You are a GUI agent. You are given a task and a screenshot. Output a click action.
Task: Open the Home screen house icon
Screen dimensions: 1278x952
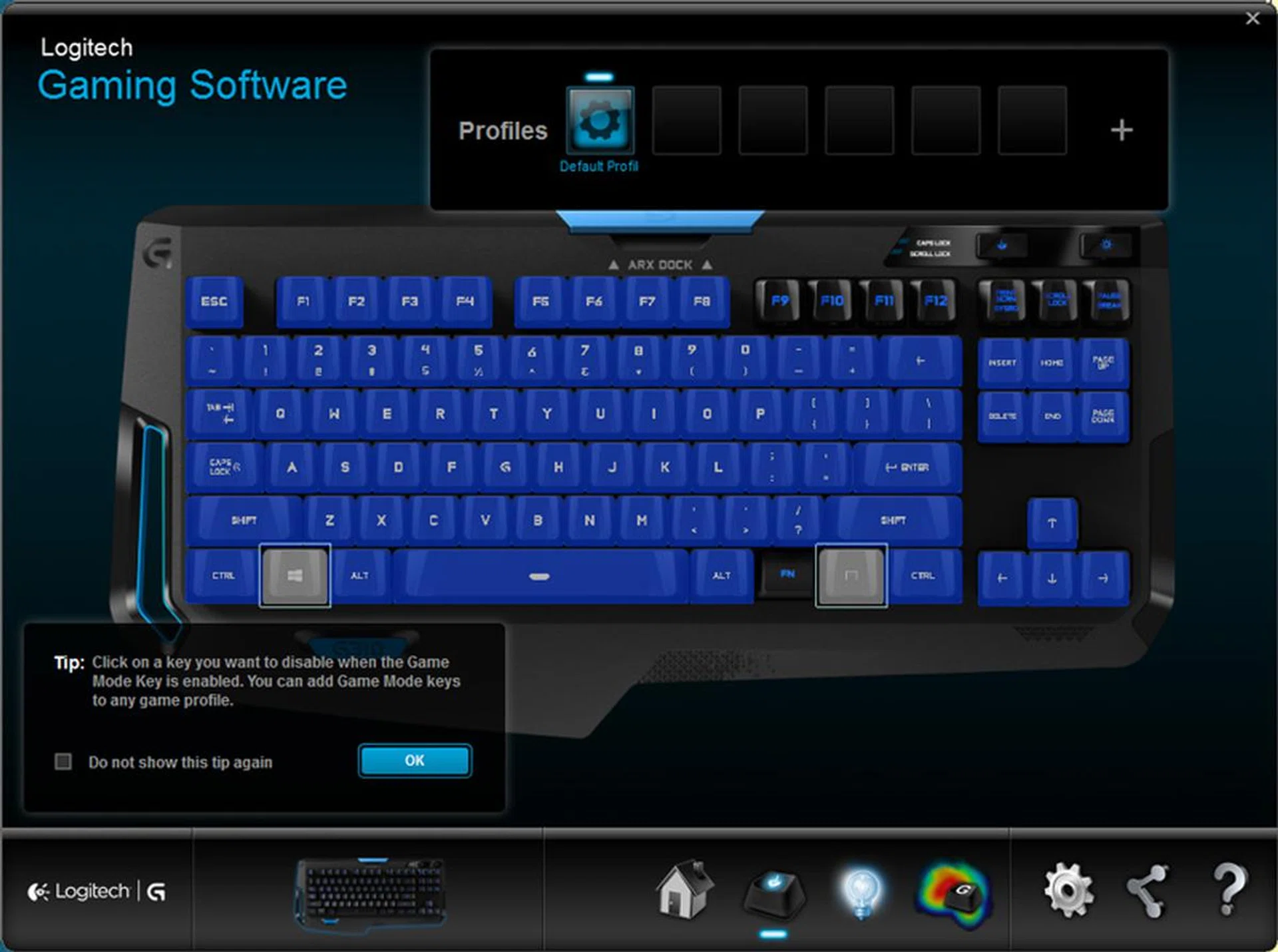(684, 889)
